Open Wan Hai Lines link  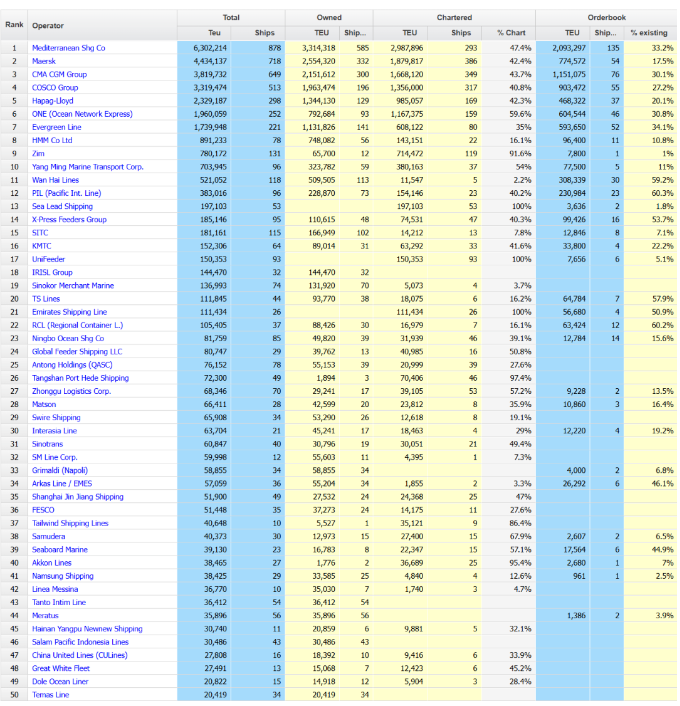[55, 180]
